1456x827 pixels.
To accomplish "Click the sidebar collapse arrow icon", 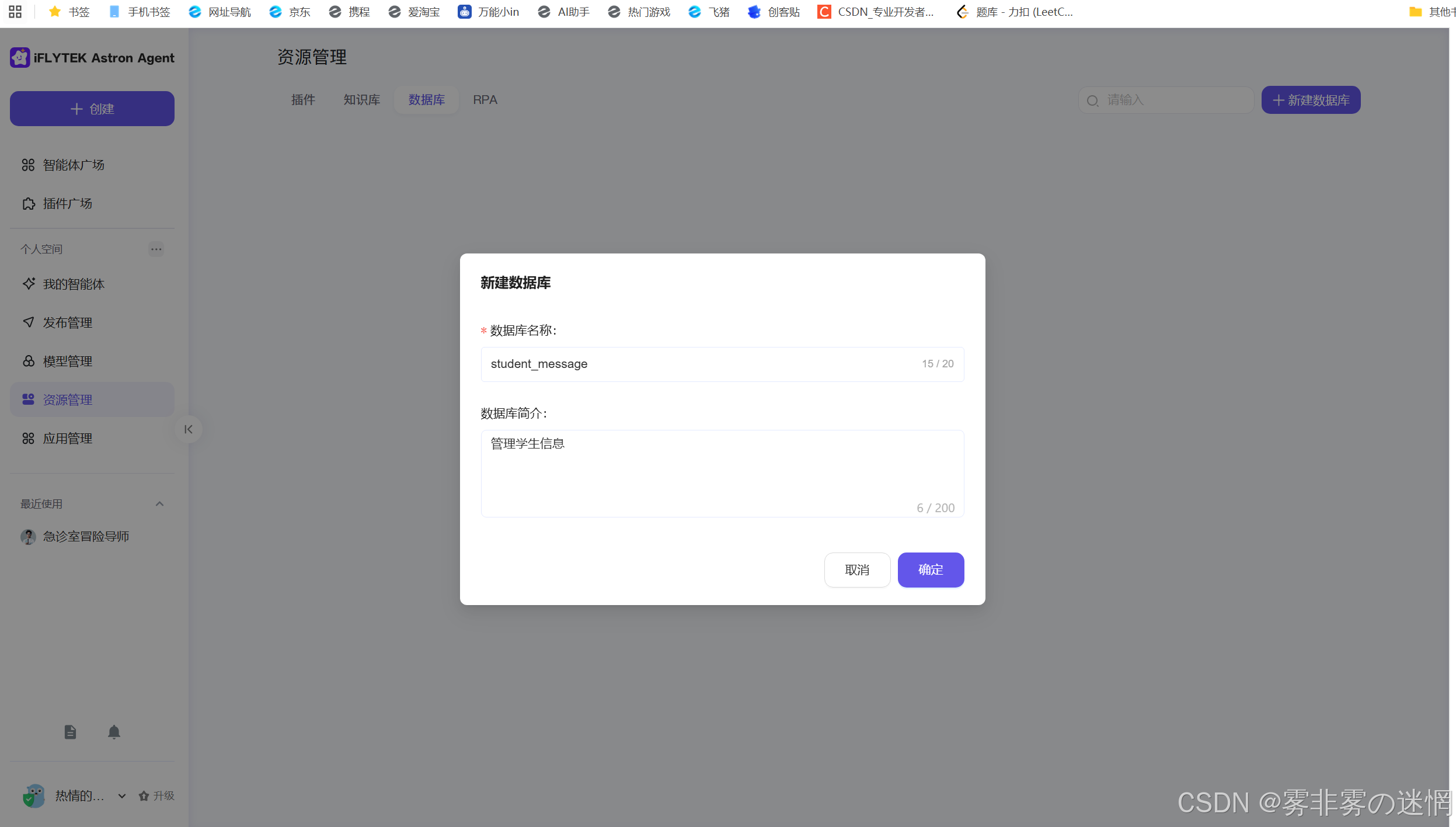I will tap(188, 429).
